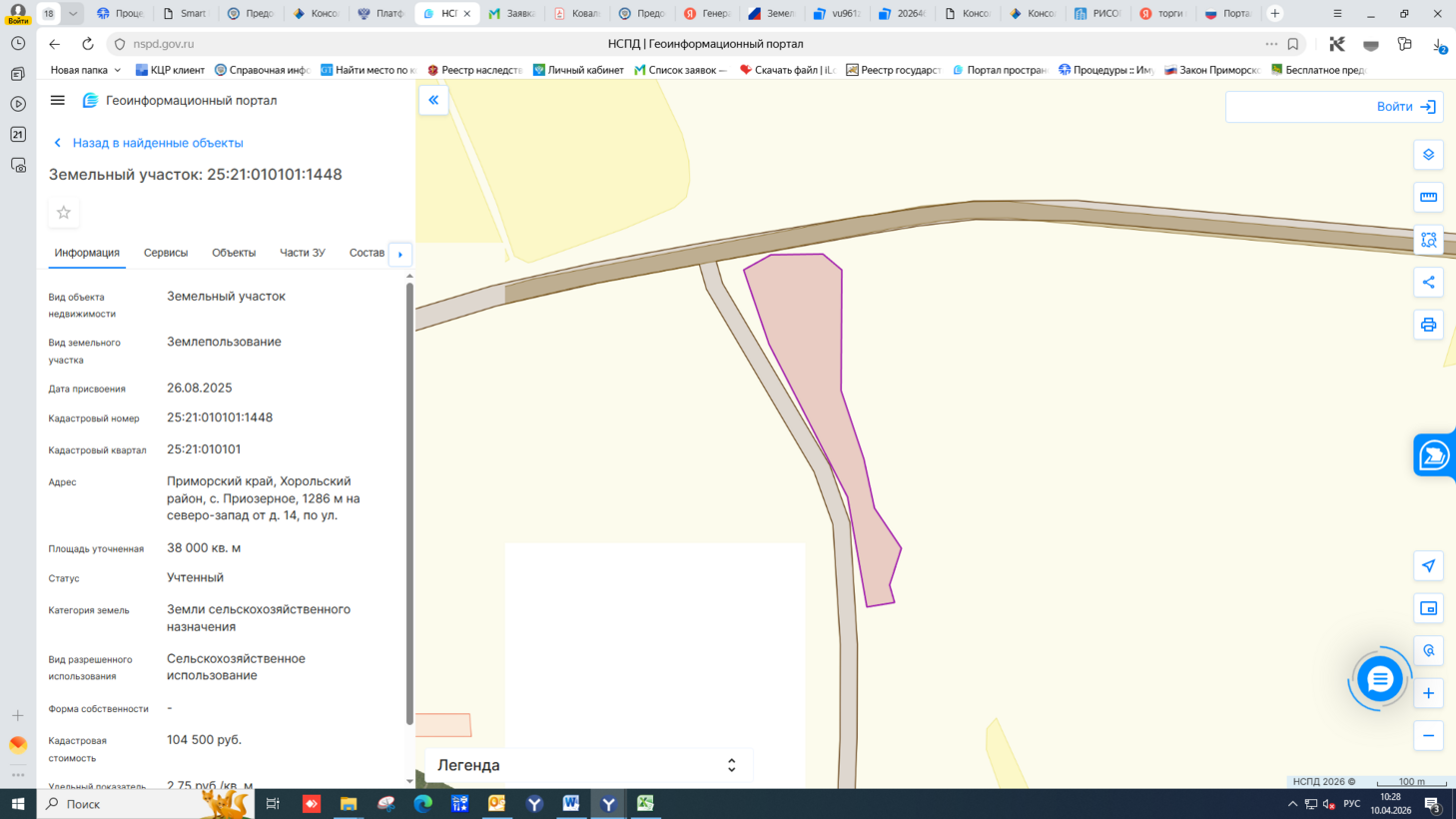Print the map with printer icon

click(x=1428, y=325)
